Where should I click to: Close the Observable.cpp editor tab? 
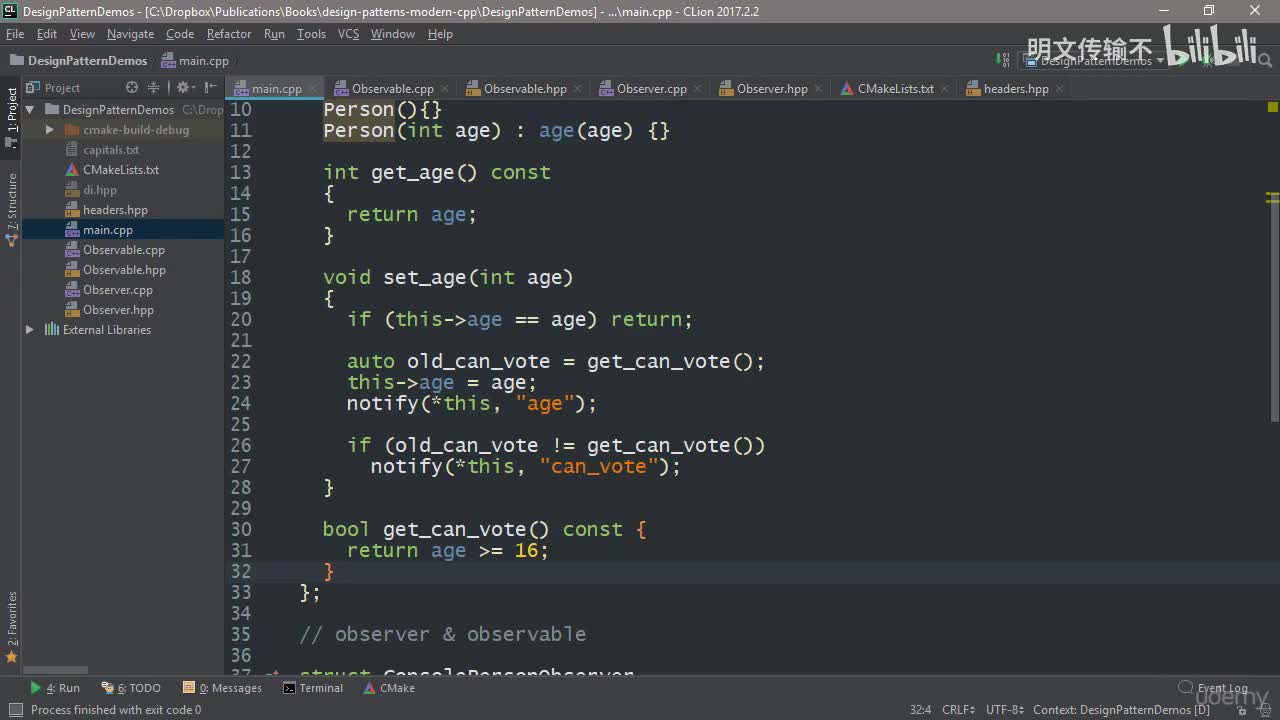(x=444, y=89)
